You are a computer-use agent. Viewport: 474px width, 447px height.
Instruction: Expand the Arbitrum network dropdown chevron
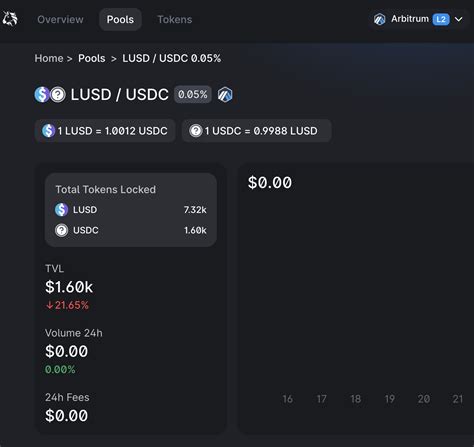(459, 19)
